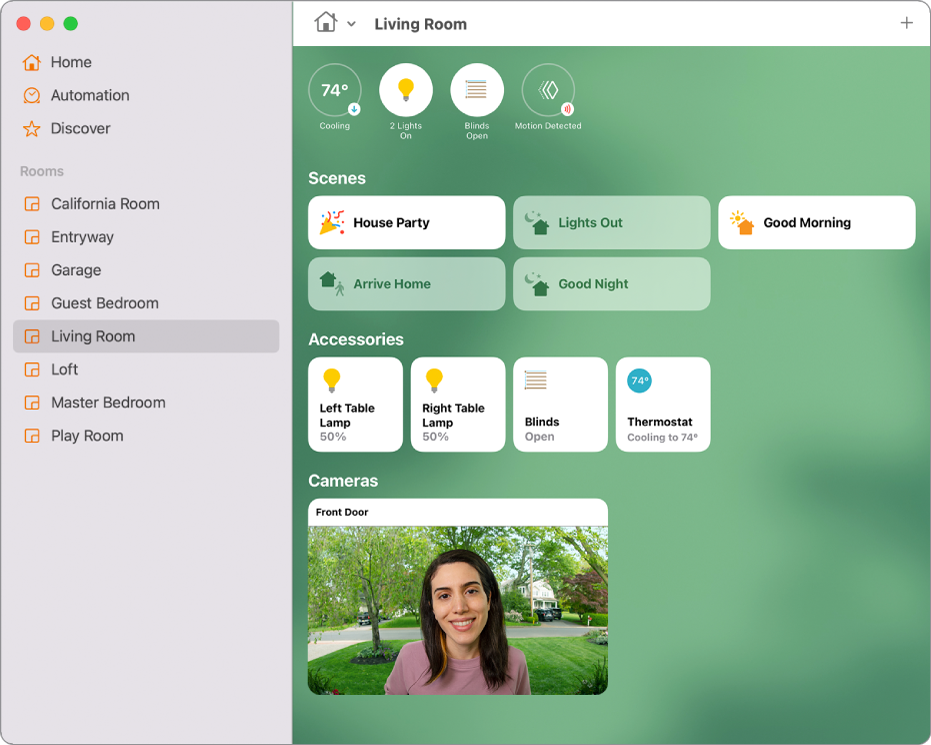Click the Garage room icon
The width and height of the screenshot is (931, 745).
tap(32, 270)
